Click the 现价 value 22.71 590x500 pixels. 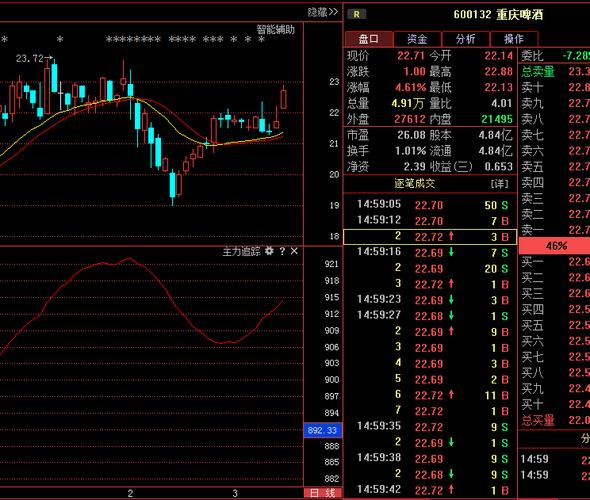click(411, 56)
